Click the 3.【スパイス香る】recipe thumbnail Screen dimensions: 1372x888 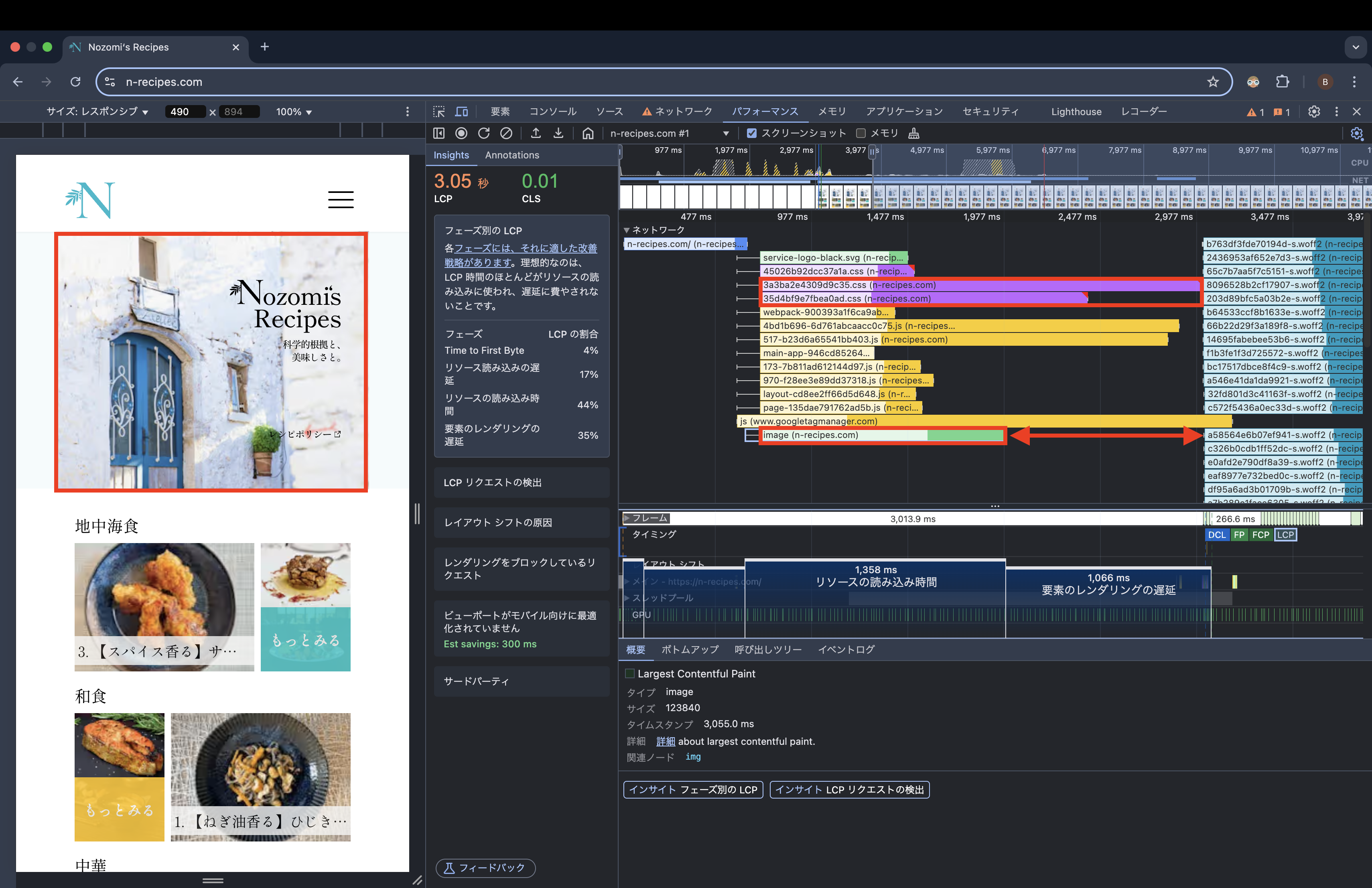click(x=164, y=607)
